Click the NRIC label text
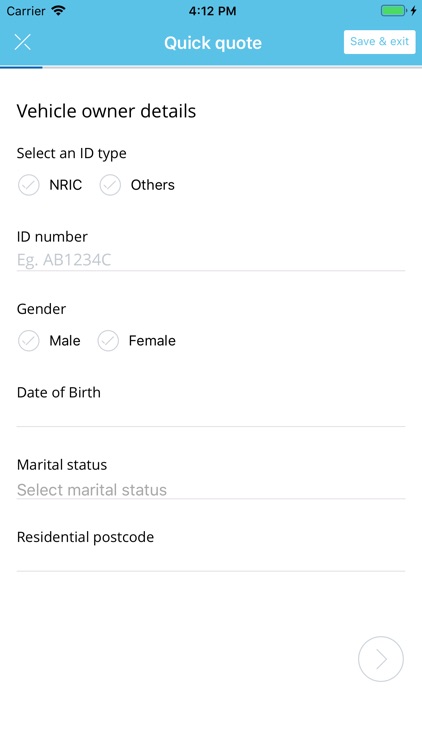Image resolution: width=422 pixels, height=750 pixels. pyautogui.click(x=66, y=185)
